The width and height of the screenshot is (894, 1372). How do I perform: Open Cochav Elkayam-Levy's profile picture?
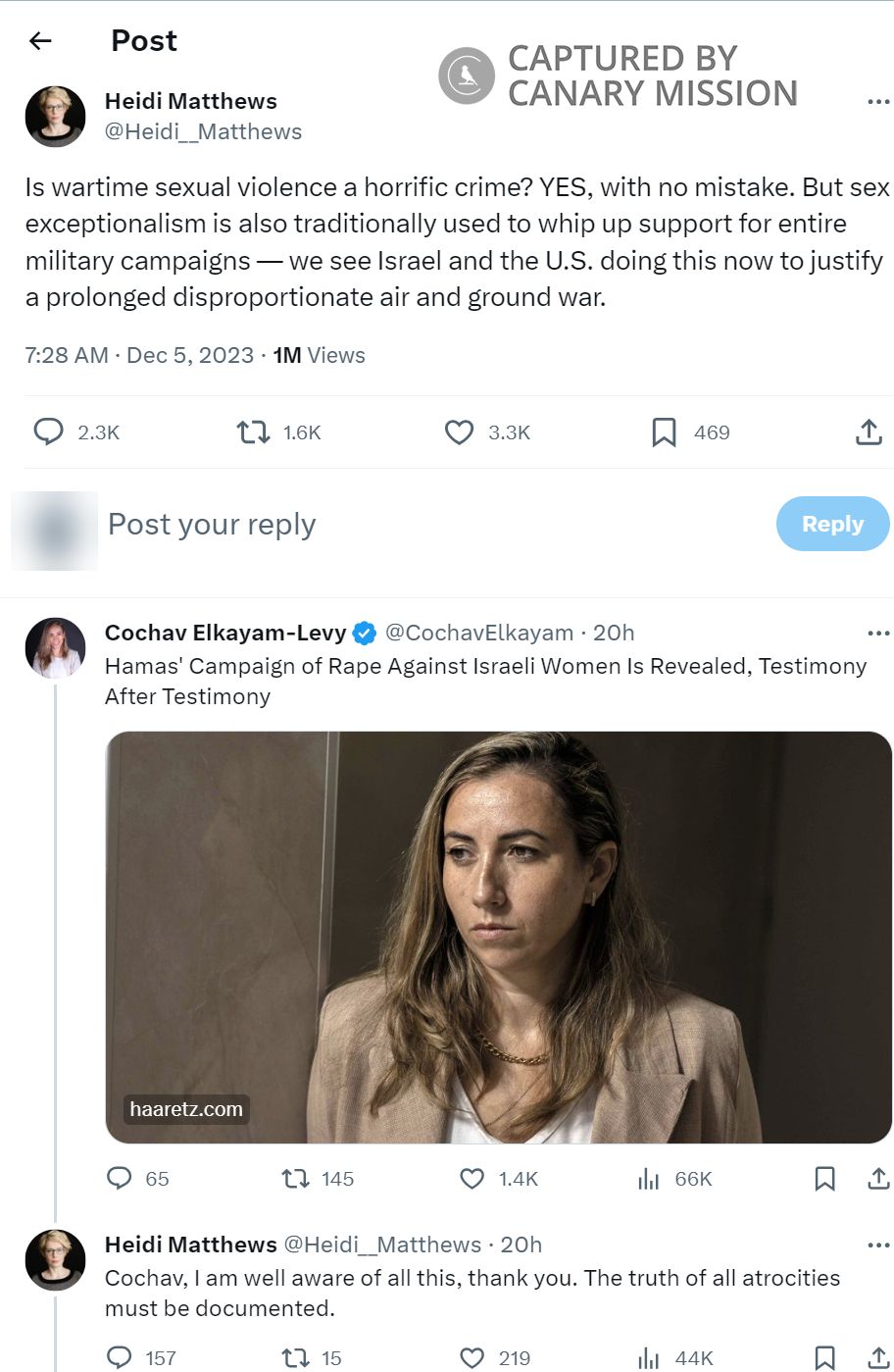pos(55,648)
